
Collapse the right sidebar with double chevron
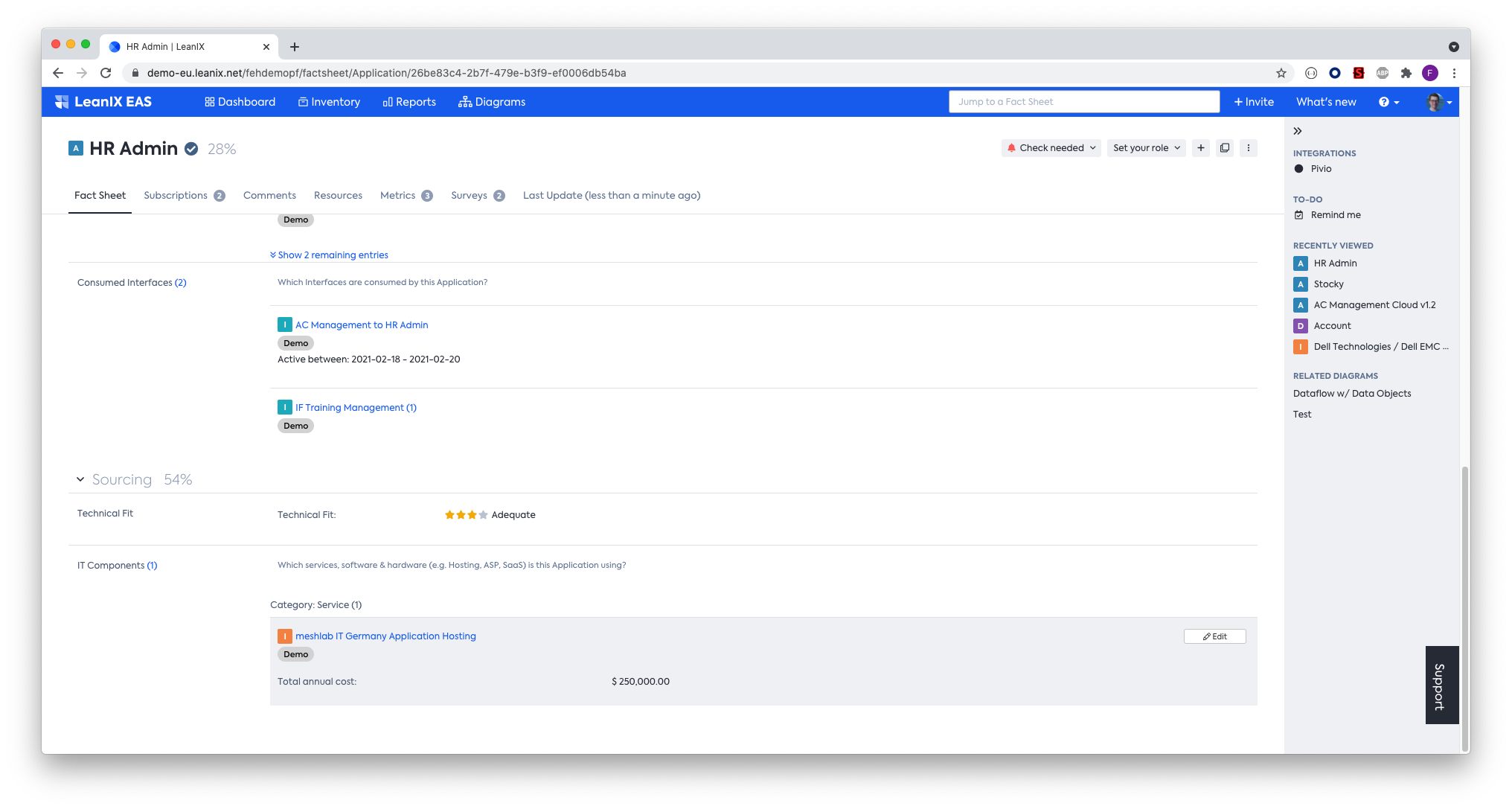[x=1297, y=131]
